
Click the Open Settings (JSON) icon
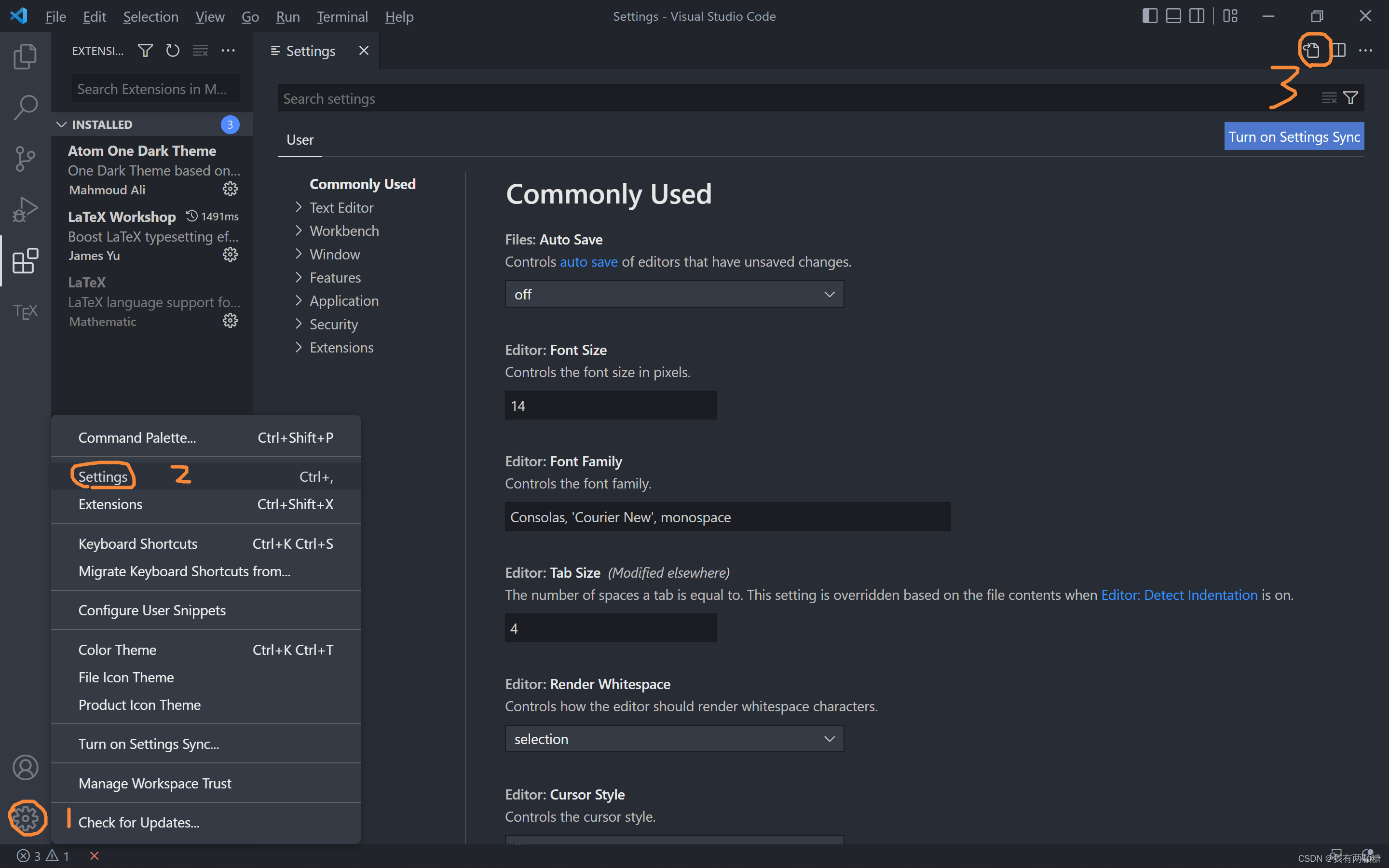(1311, 51)
